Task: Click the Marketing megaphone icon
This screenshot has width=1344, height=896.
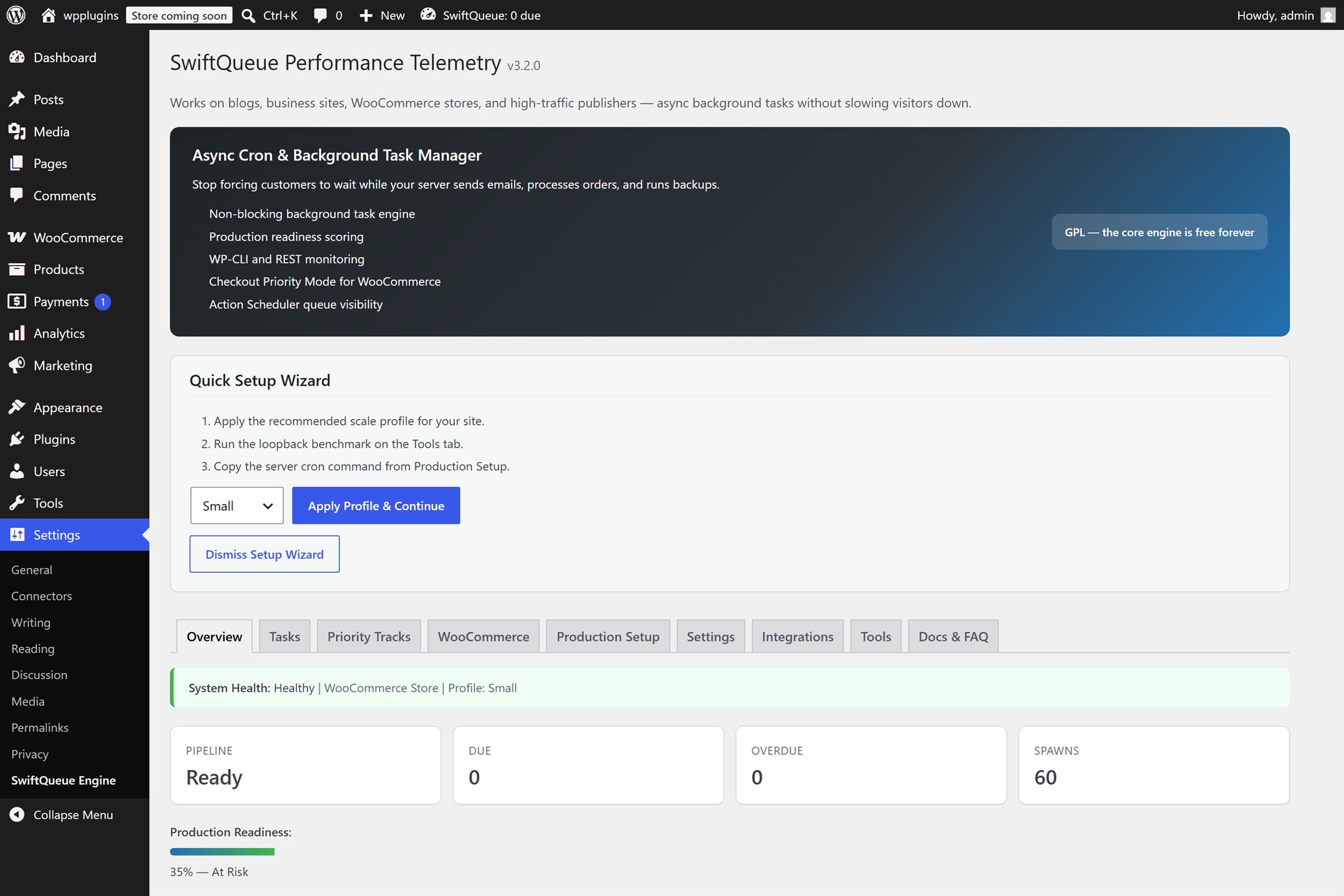Action: point(17,365)
